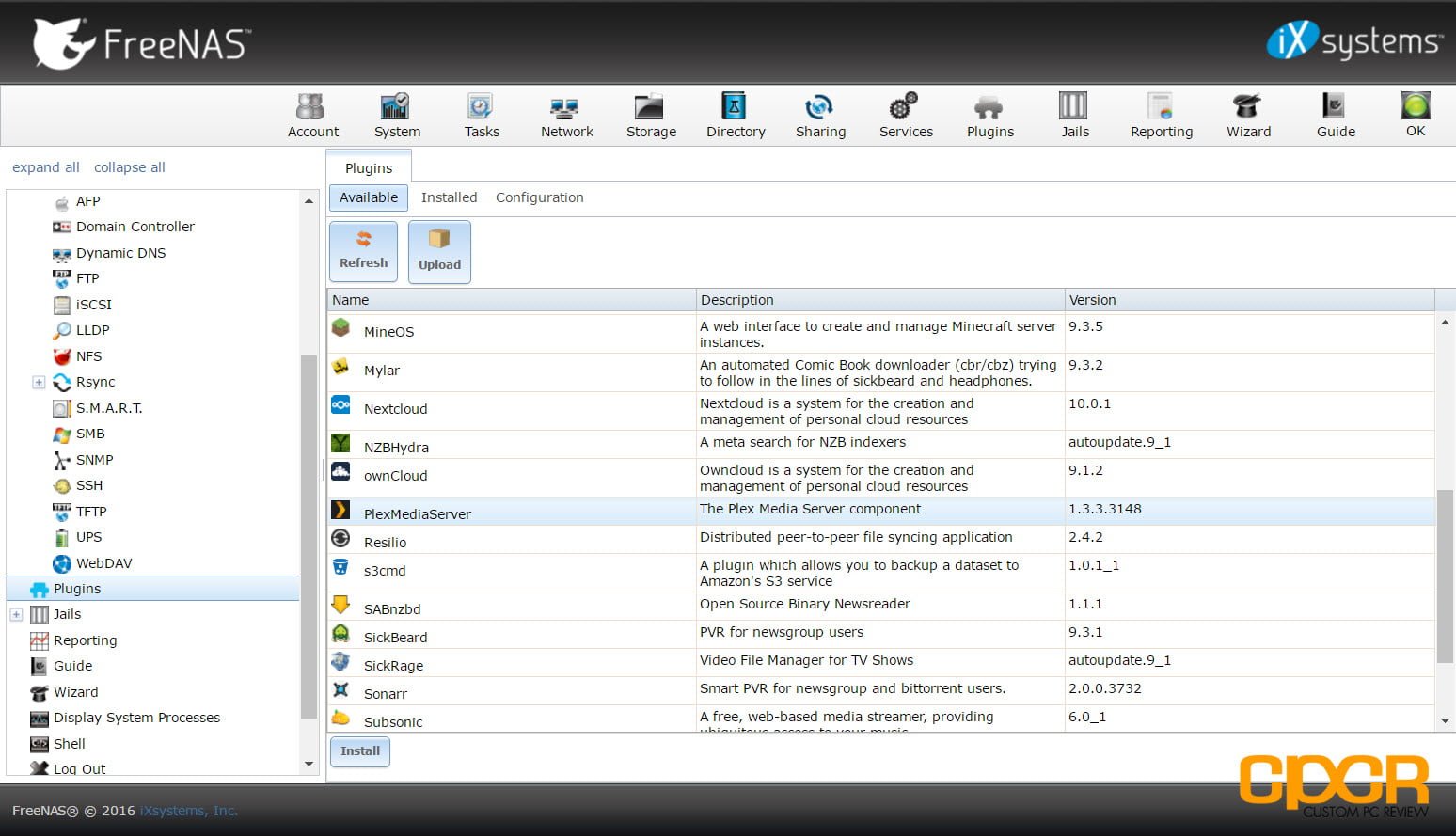Switch to the Configuration sub-tab
Viewport: 1456px width, 837px height.
[x=539, y=197]
